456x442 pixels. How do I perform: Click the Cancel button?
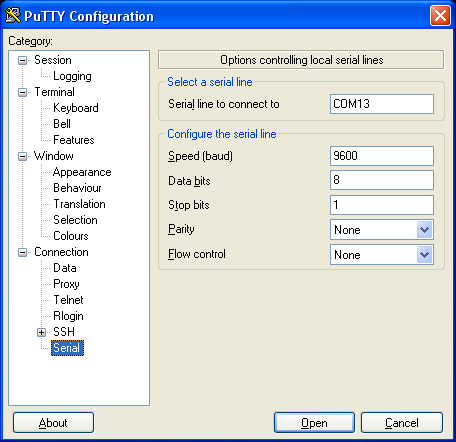coord(402,423)
